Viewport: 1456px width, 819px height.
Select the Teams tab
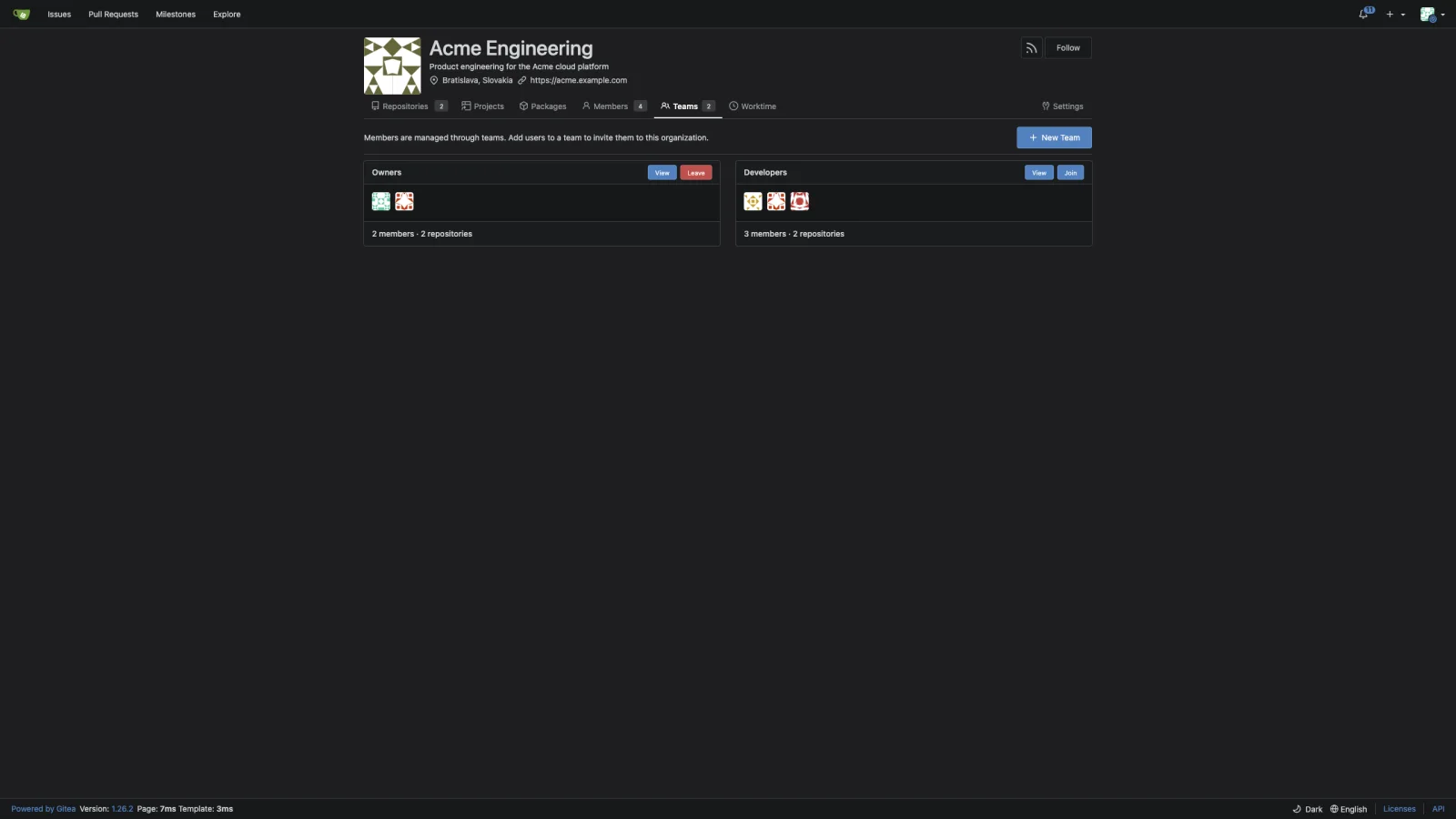click(x=688, y=106)
